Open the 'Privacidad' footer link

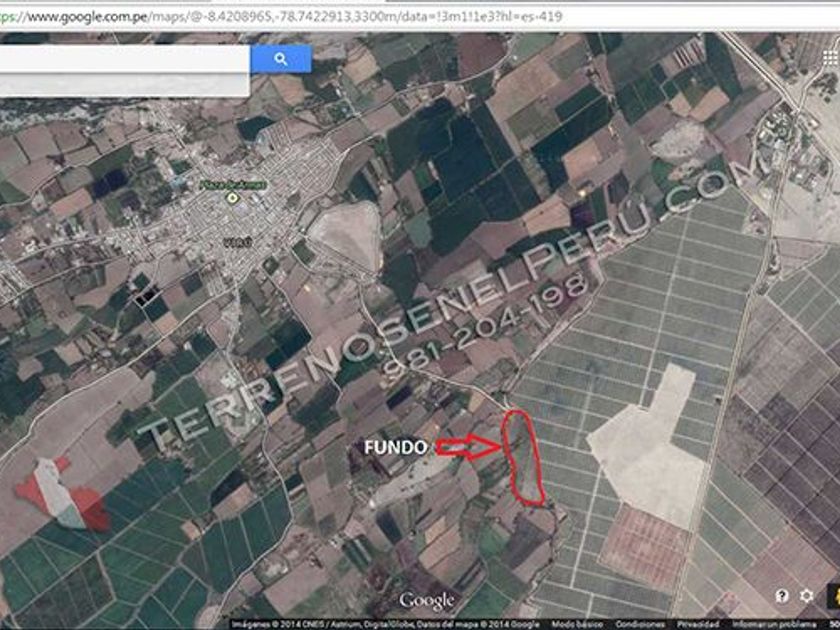[x=698, y=625]
